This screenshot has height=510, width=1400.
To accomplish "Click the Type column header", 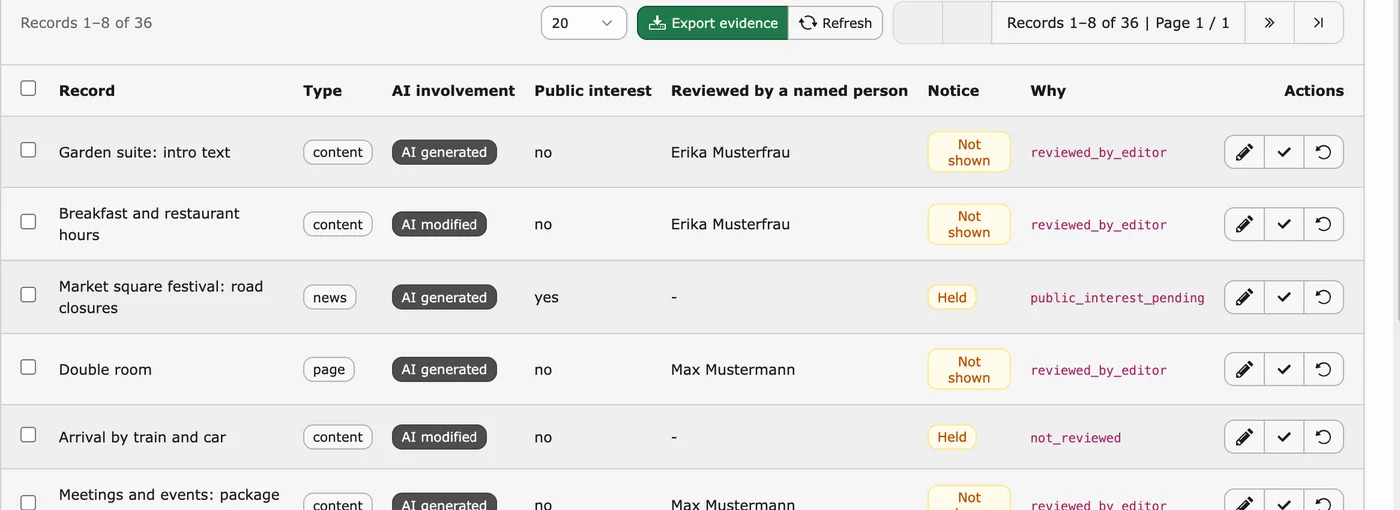I will (322, 90).
